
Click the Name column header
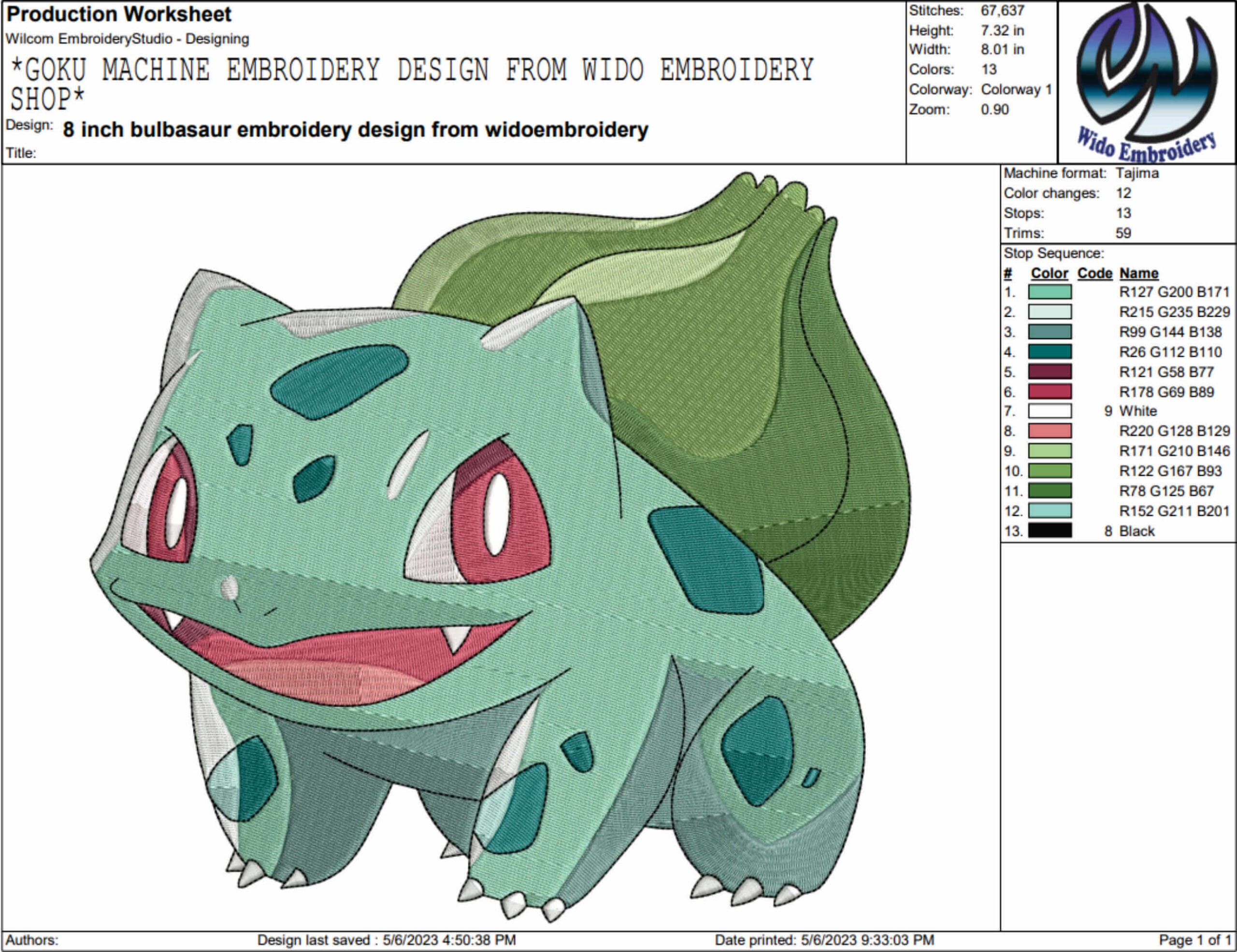coord(1138,273)
